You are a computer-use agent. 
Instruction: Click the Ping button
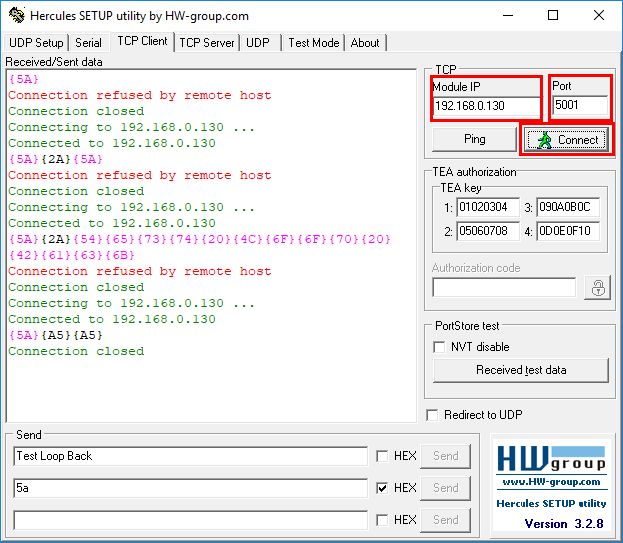coord(474,139)
